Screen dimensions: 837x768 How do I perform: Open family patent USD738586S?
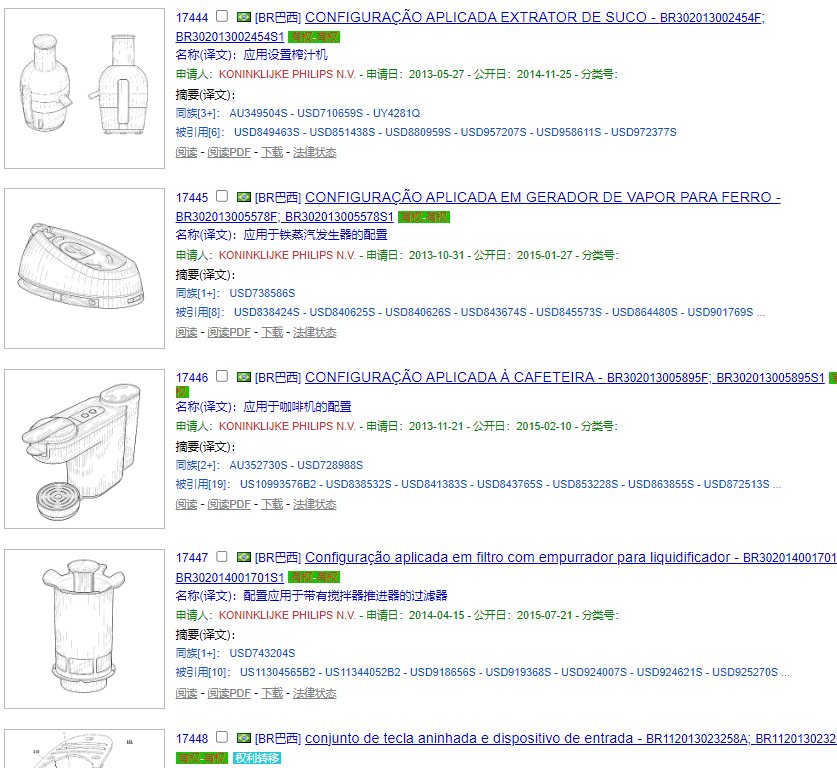point(262,293)
